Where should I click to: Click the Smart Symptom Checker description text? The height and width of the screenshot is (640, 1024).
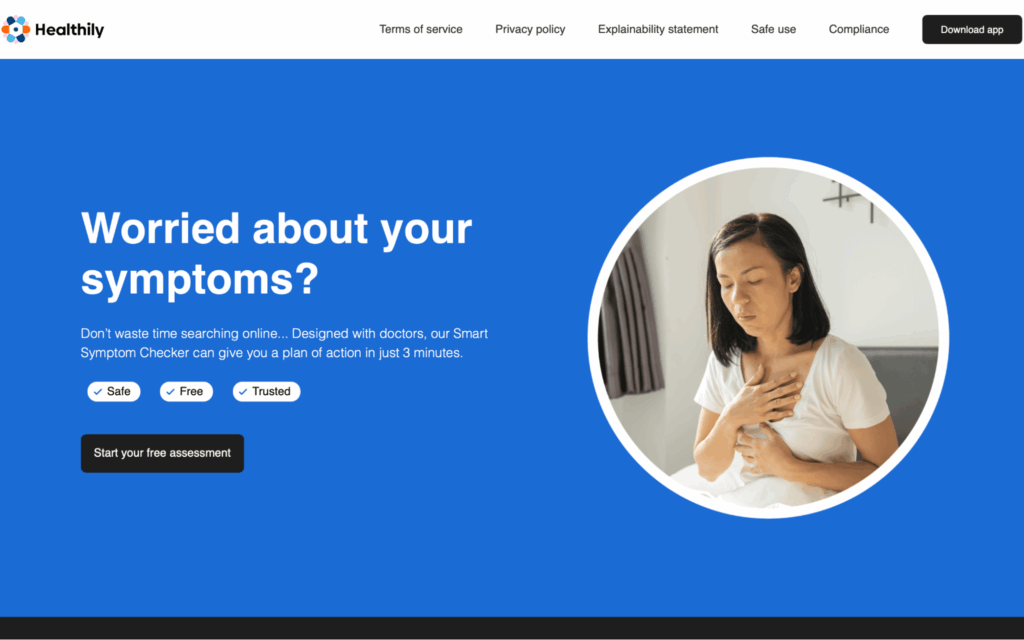(x=284, y=343)
